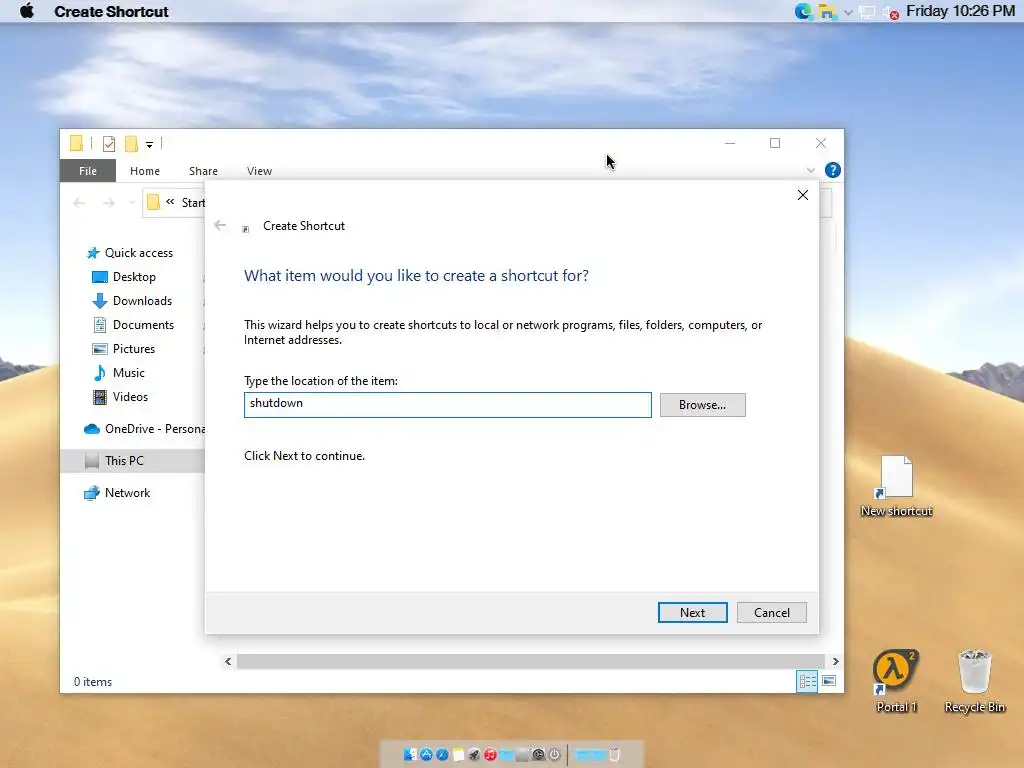Expand hidden tray icons chevron in top bar
The height and width of the screenshot is (768, 1024).
tap(848, 12)
